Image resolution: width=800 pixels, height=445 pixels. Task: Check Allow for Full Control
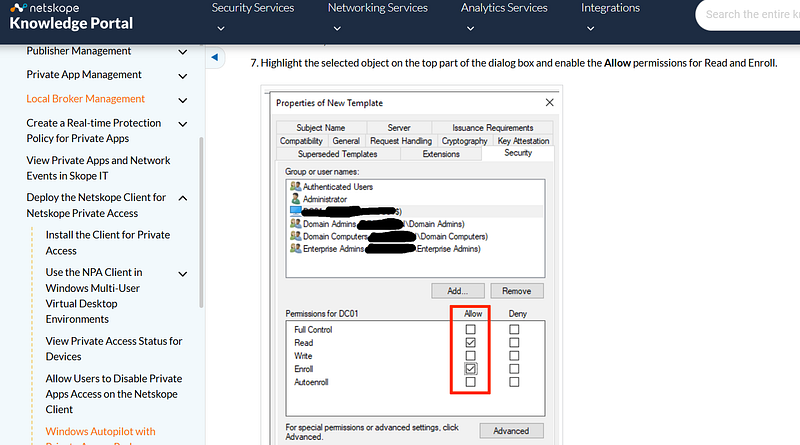pos(470,329)
